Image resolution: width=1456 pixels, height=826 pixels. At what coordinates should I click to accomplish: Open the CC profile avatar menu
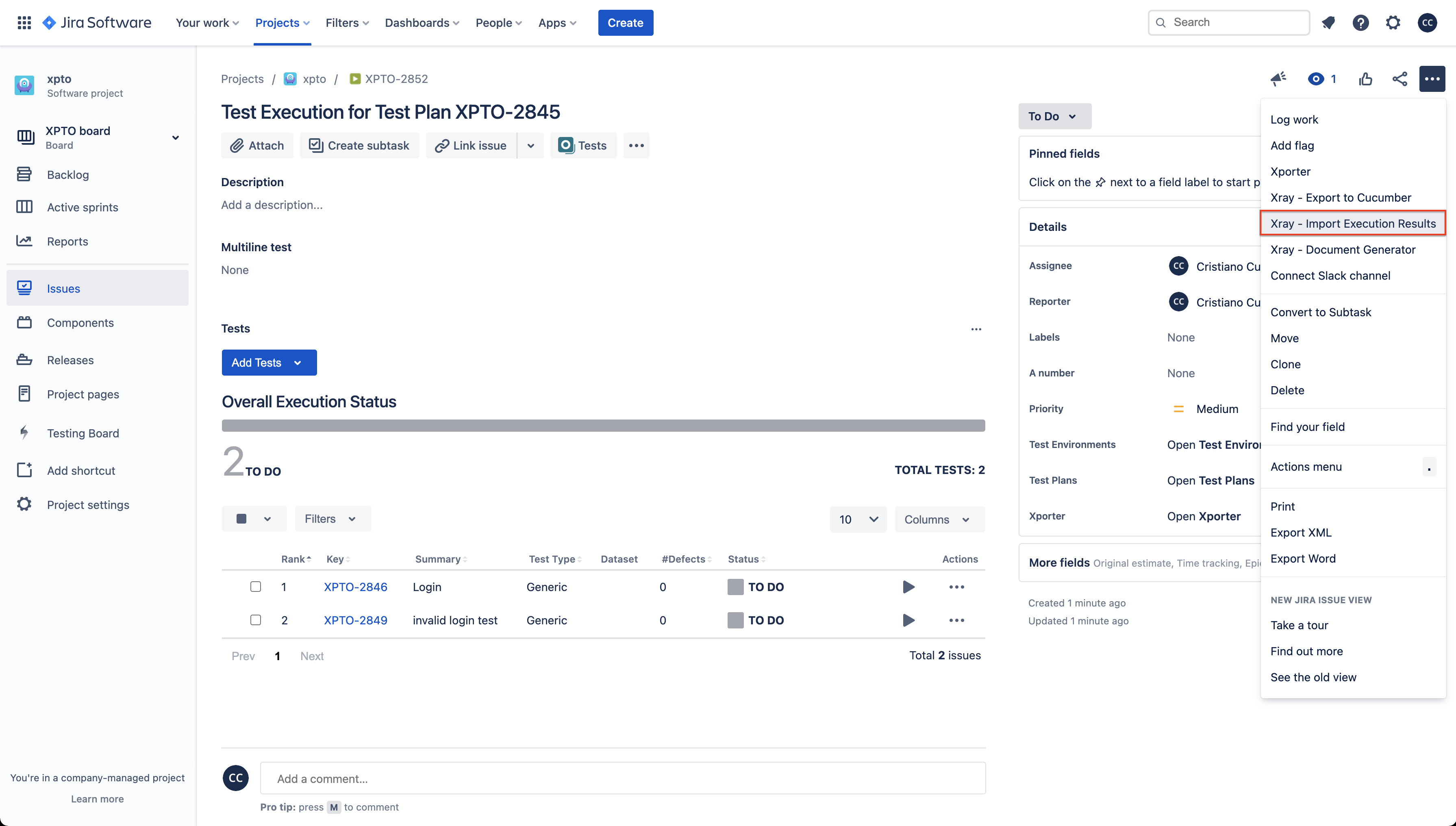point(1428,23)
